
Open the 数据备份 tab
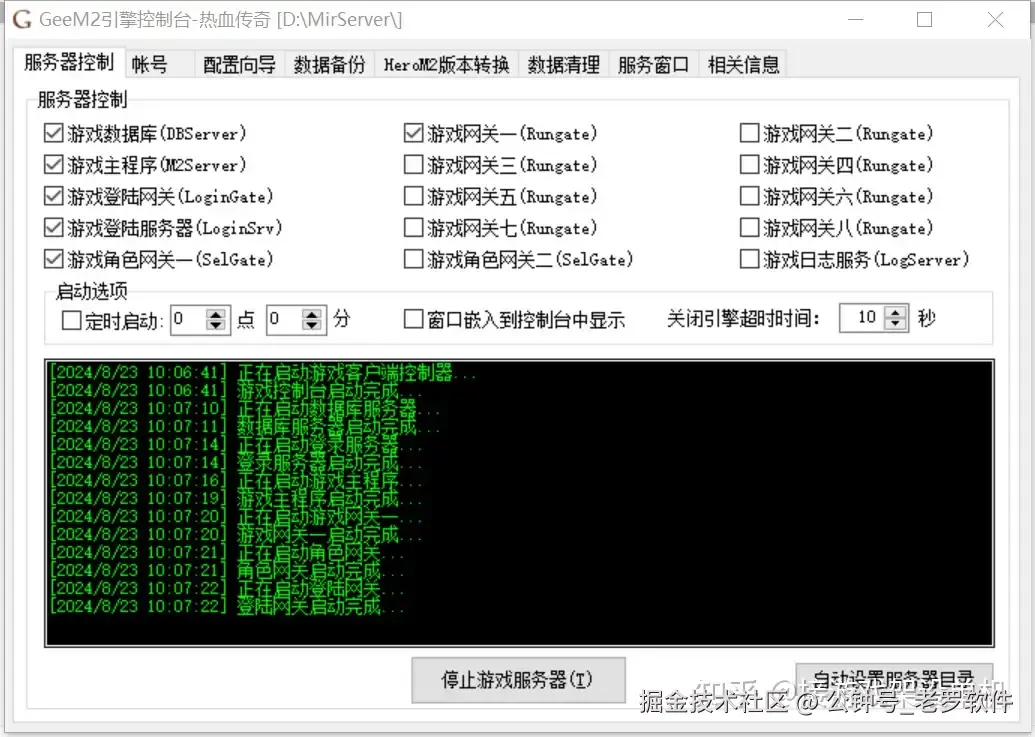329,64
